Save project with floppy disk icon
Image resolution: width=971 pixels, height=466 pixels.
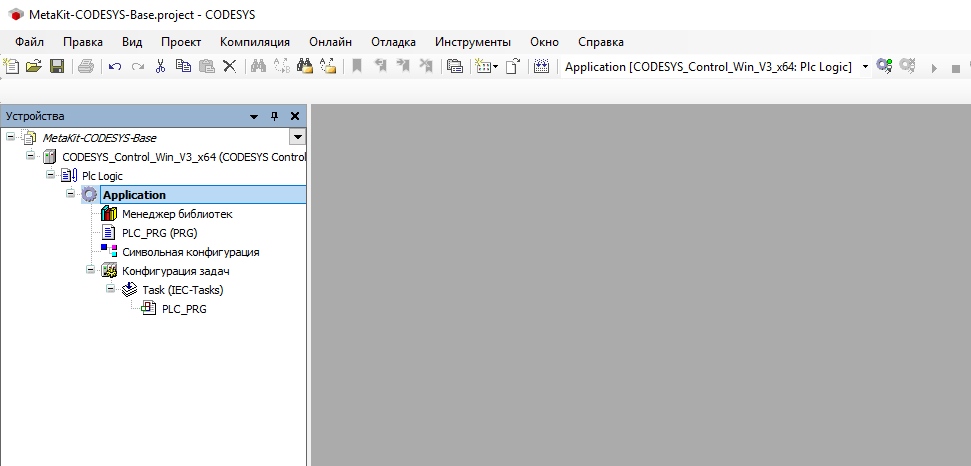point(57,66)
